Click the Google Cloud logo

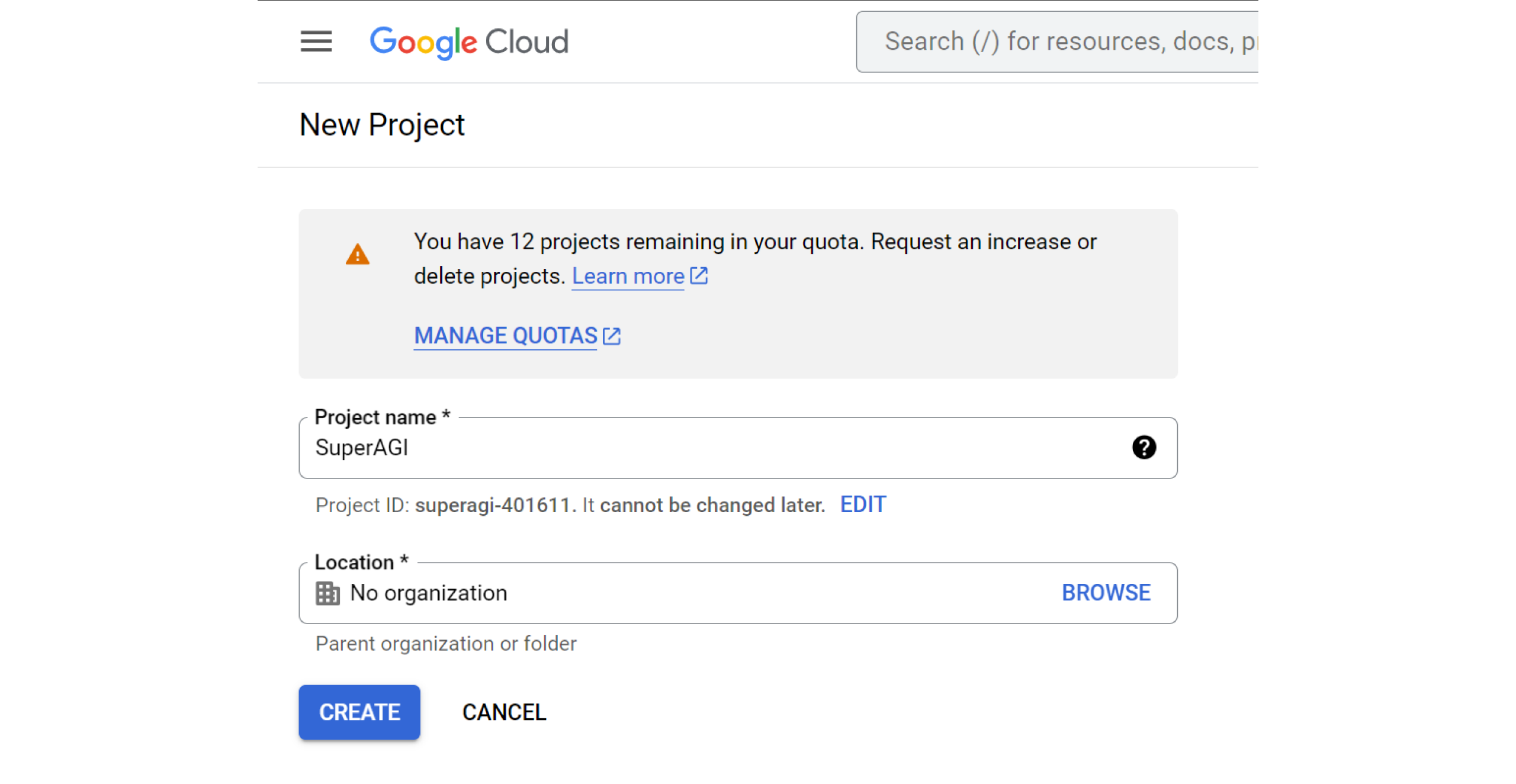468,41
